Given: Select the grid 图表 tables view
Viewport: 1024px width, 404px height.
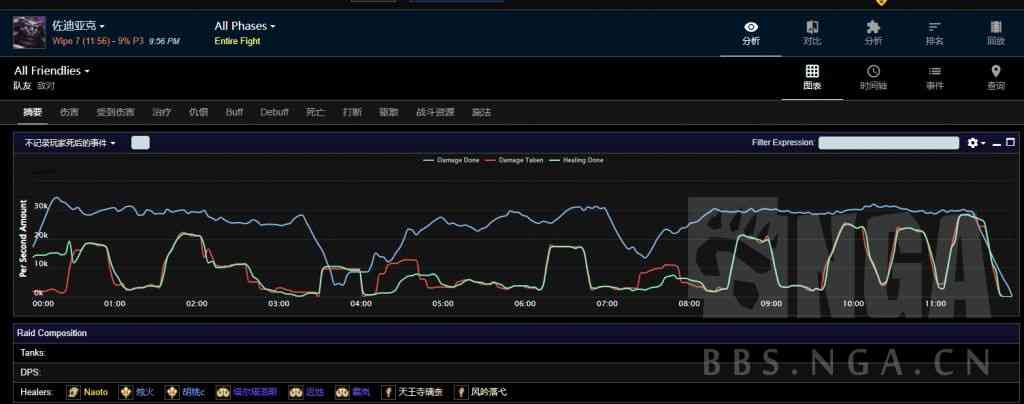Looking at the screenshot, I should 812,78.
